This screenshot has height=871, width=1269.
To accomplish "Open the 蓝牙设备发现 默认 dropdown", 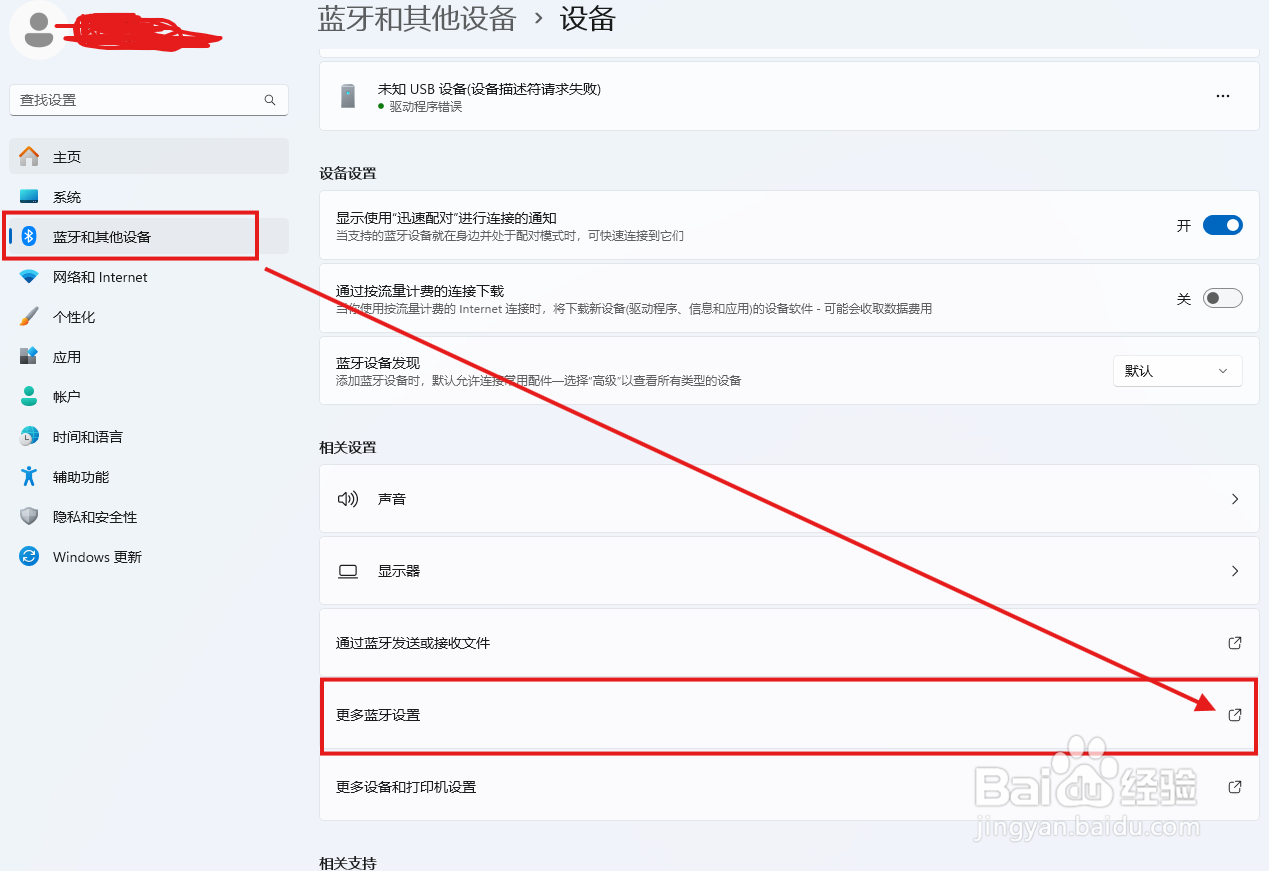I will point(1177,370).
